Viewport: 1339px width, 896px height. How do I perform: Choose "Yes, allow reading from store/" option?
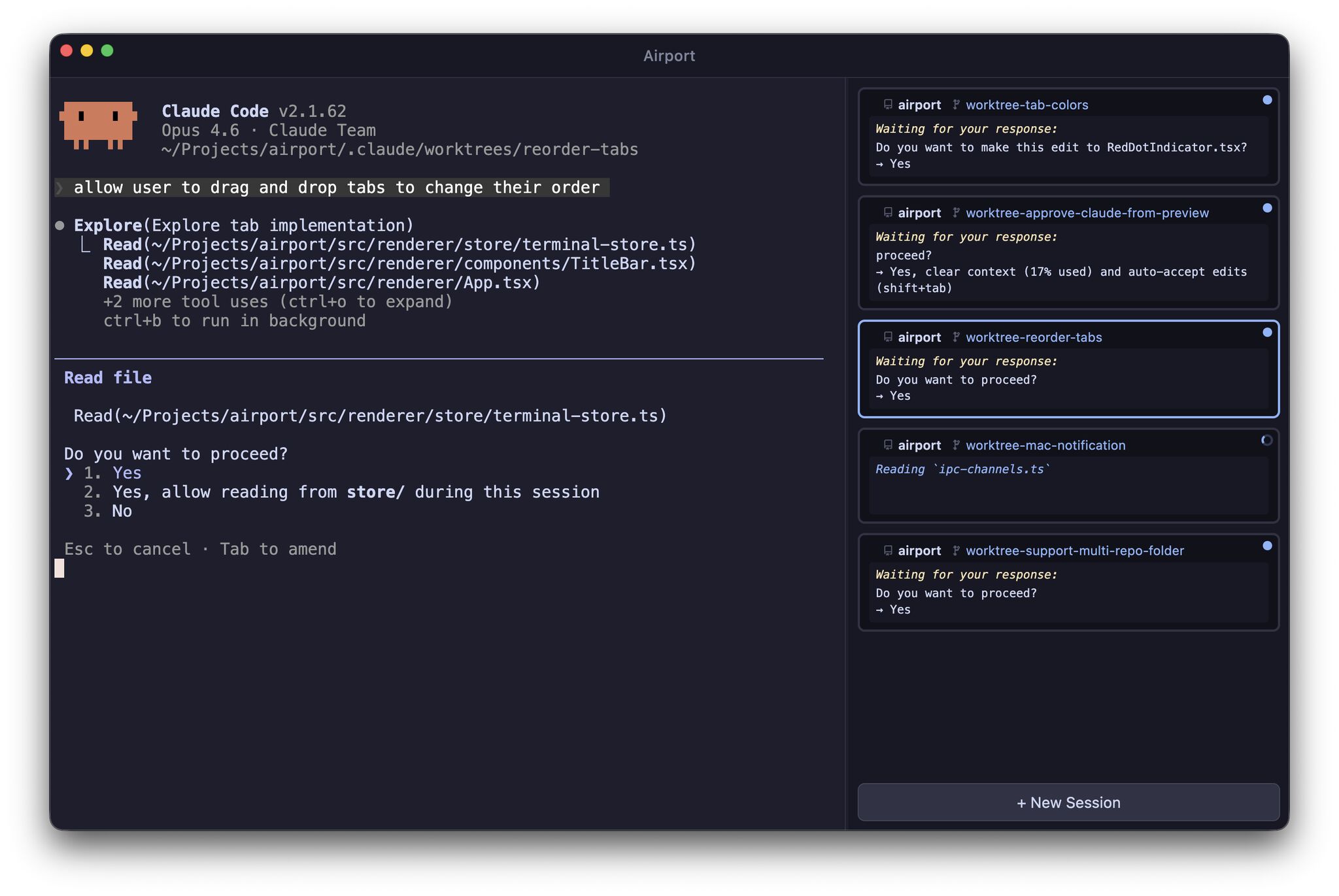(355, 492)
